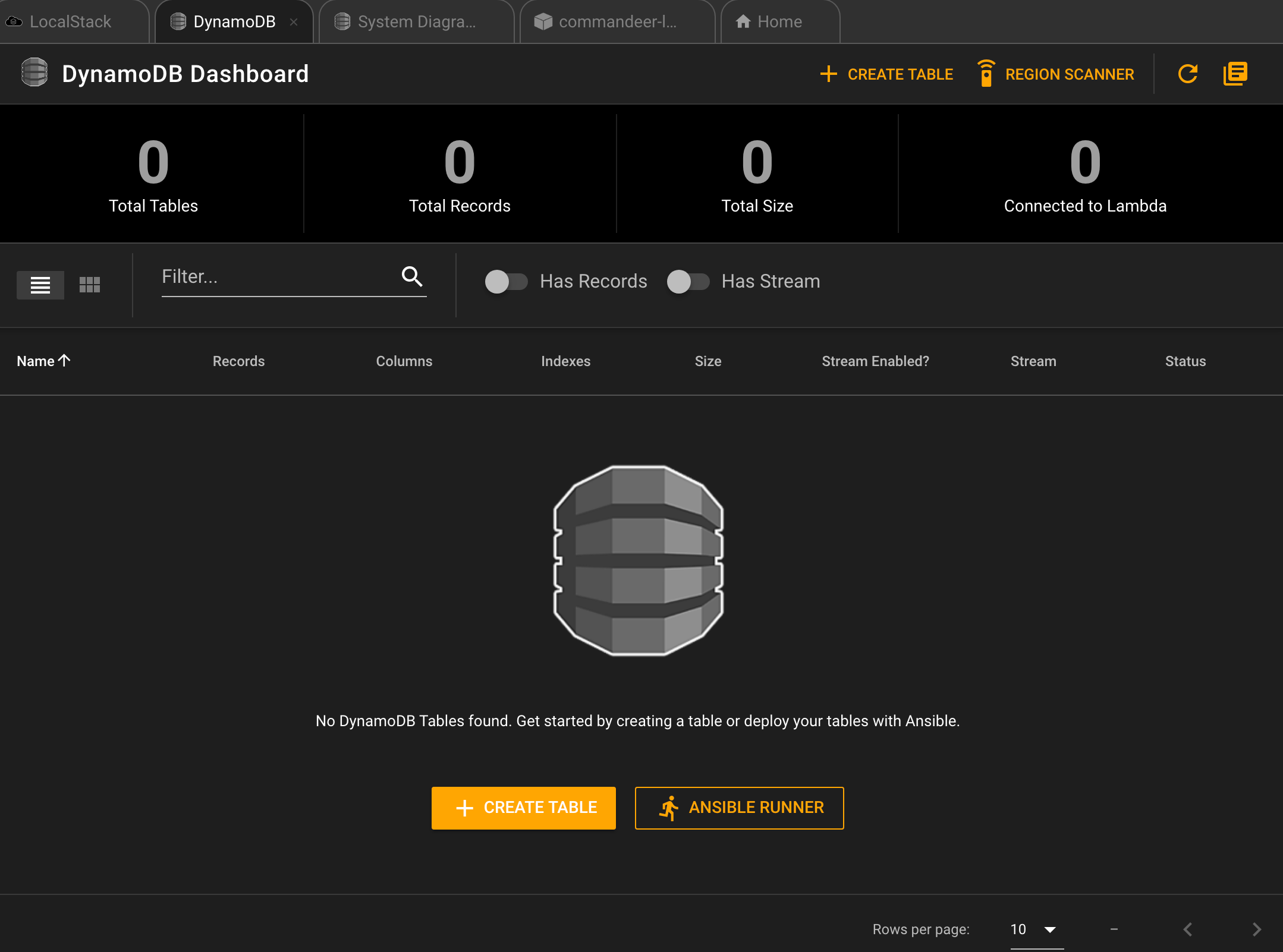Click the No DynamoDB Tables found message
Screen dimensions: 1283x952
pos(637,721)
